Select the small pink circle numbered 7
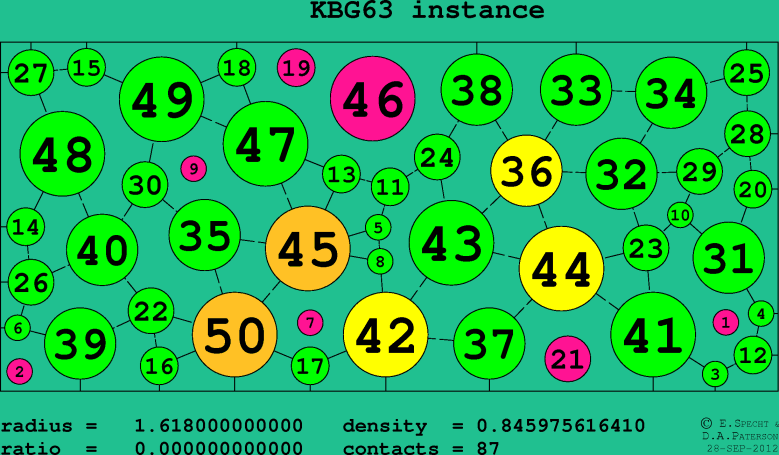The image size is (779, 455). tap(311, 323)
